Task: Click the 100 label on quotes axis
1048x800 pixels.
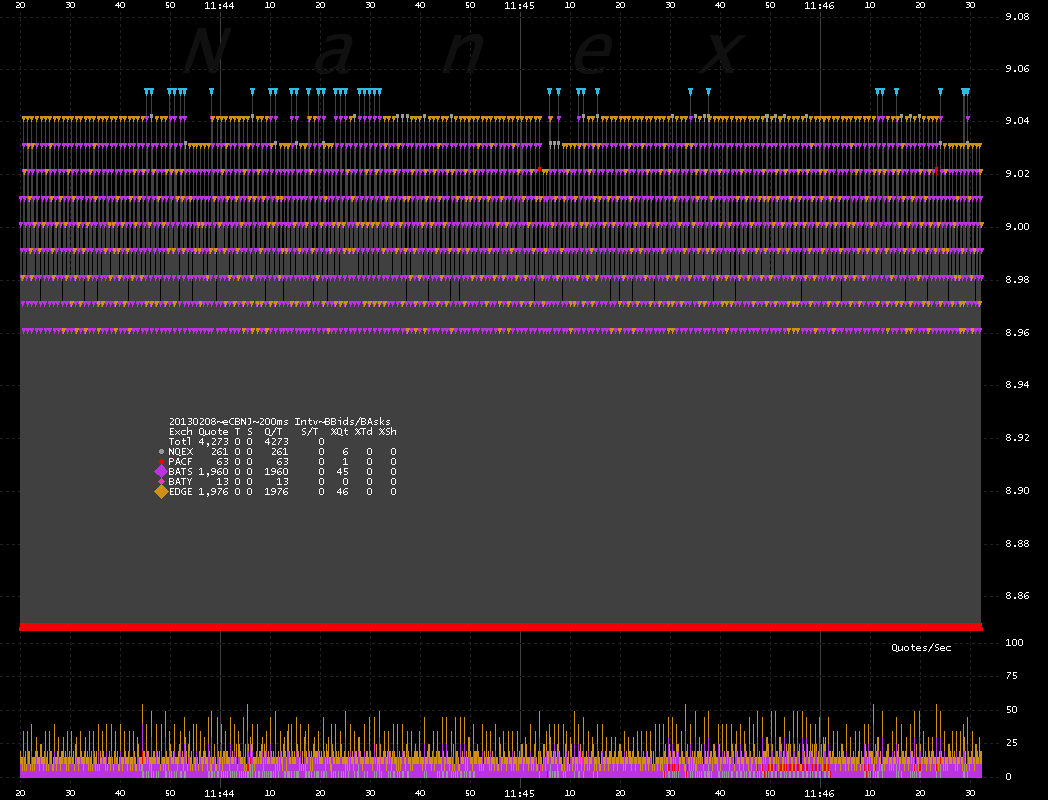Action: [1014, 642]
